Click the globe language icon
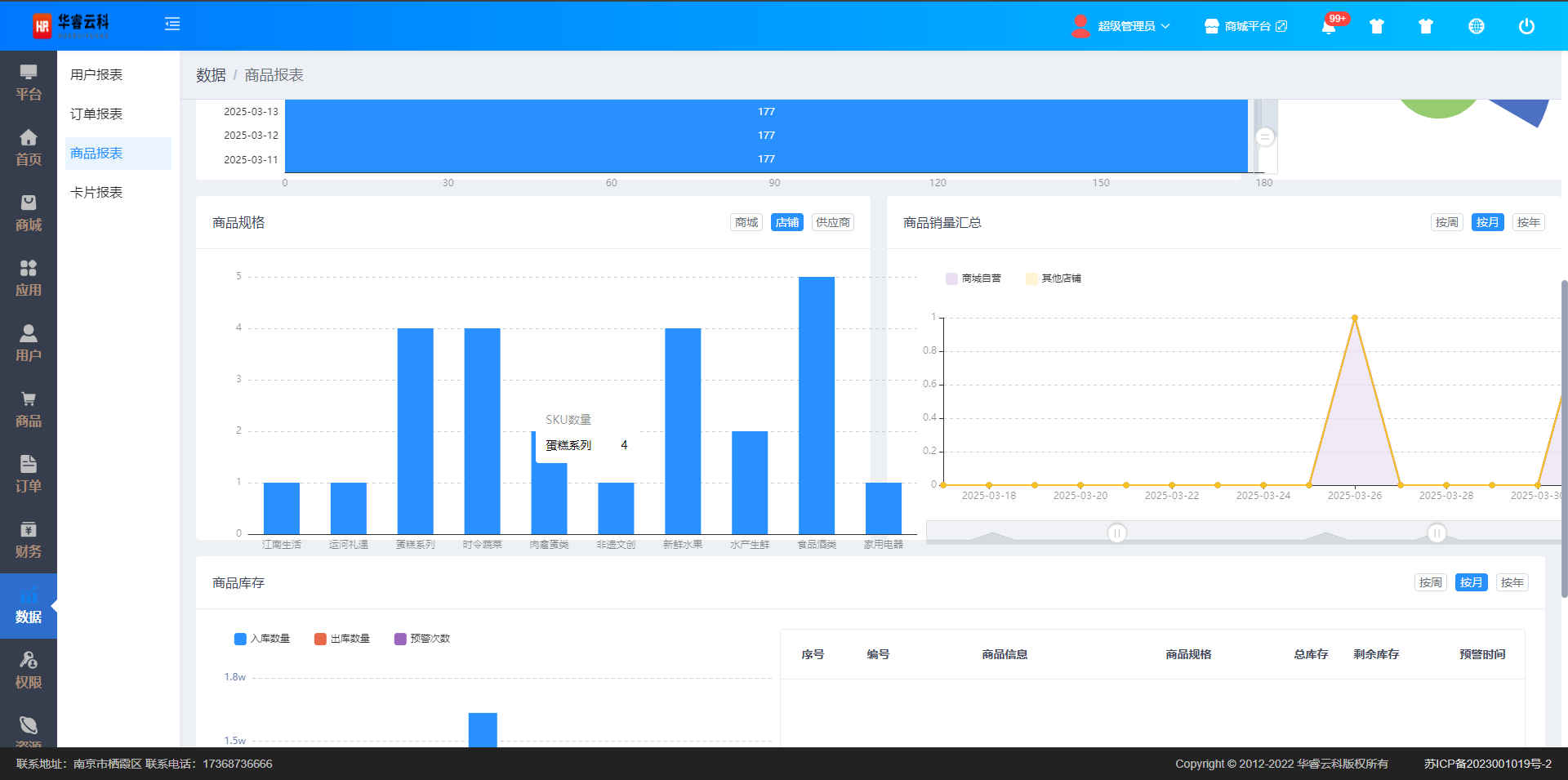The width and height of the screenshot is (1568, 780). pyautogui.click(x=1476, y=26)
